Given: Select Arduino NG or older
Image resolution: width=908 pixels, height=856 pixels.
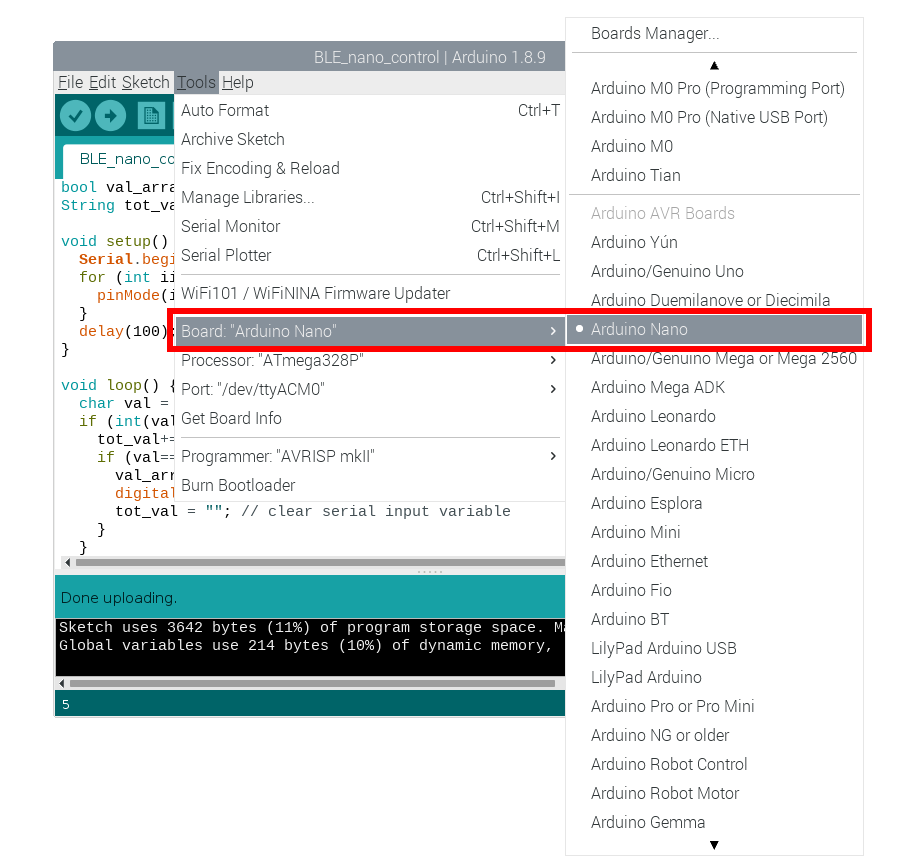Looking at the screenshot, I should click(714, 735).
